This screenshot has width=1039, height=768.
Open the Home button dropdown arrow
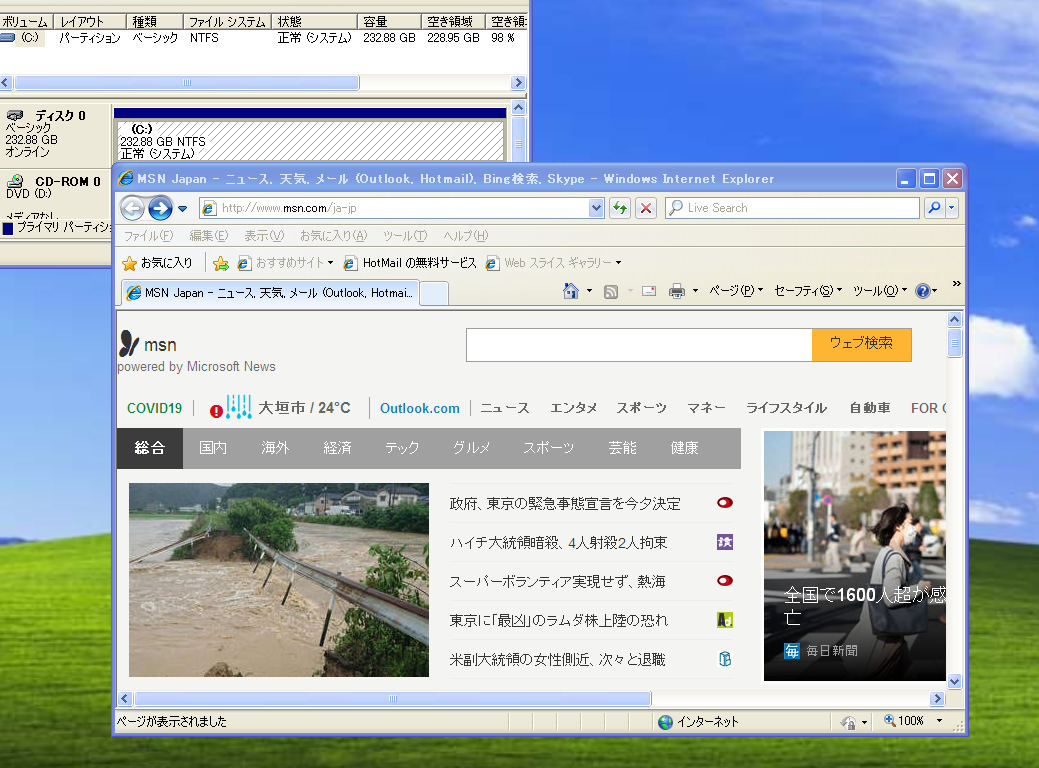click(589, 291)
